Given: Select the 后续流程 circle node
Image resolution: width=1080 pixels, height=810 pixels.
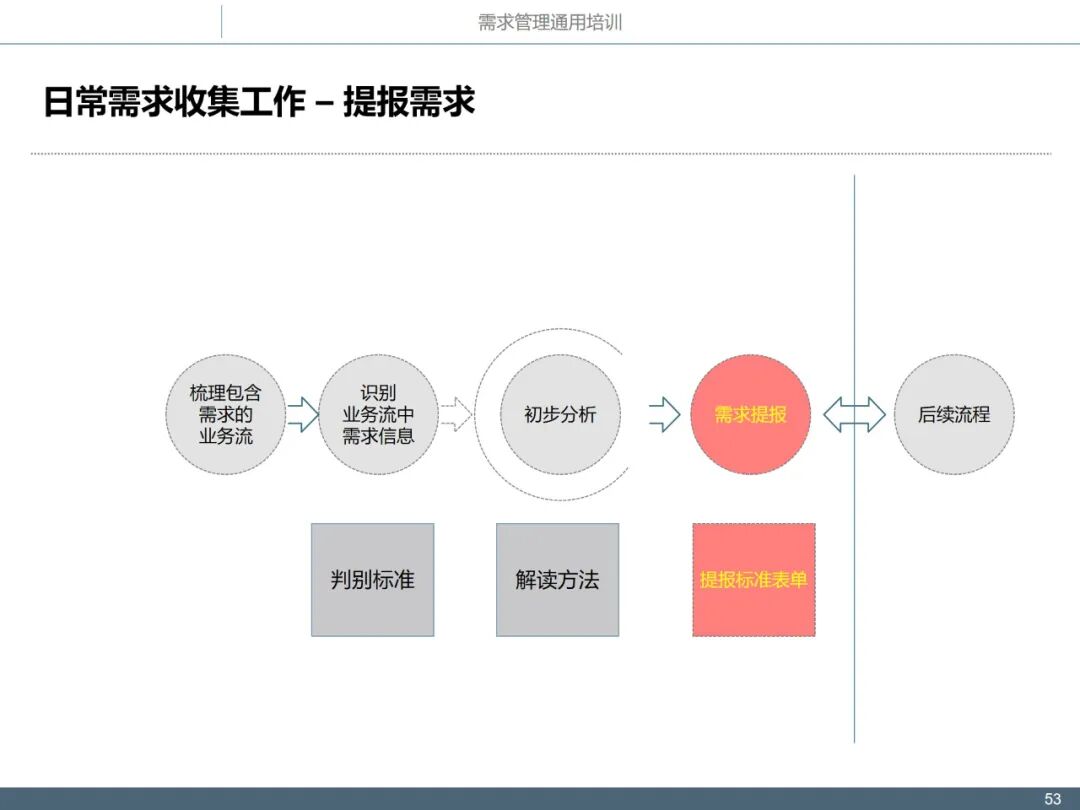Looking at the screenshot, I should [x=955, y=414].
